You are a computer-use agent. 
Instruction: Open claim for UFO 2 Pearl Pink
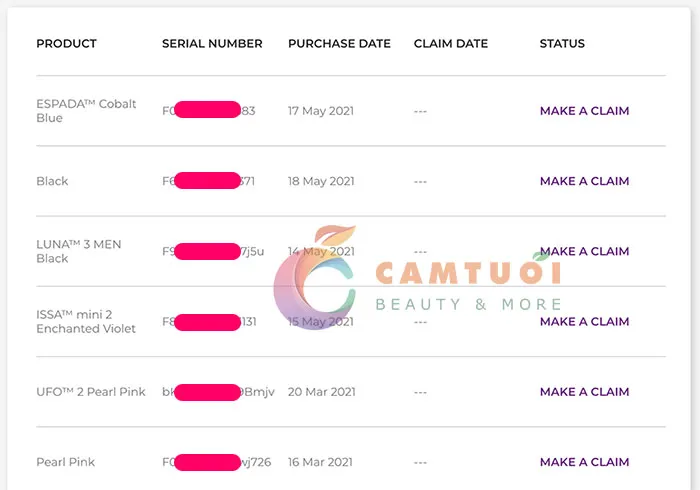pos(584,392)
